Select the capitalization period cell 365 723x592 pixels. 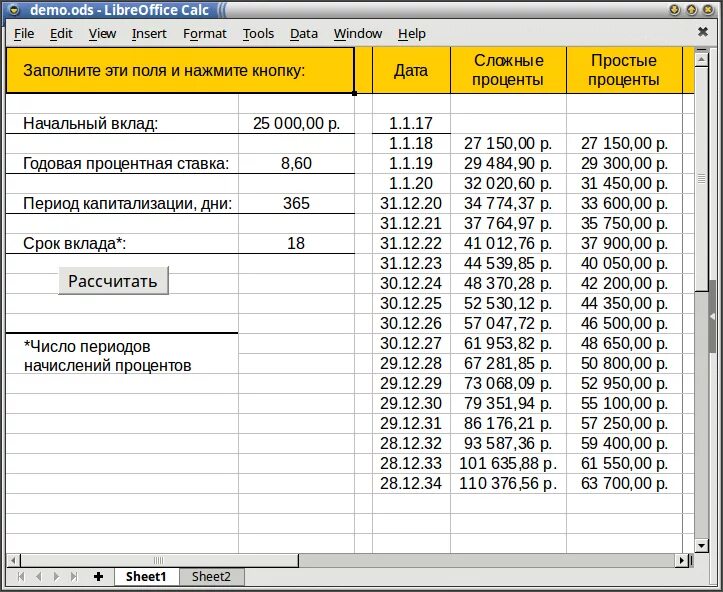tap(296, 203)
